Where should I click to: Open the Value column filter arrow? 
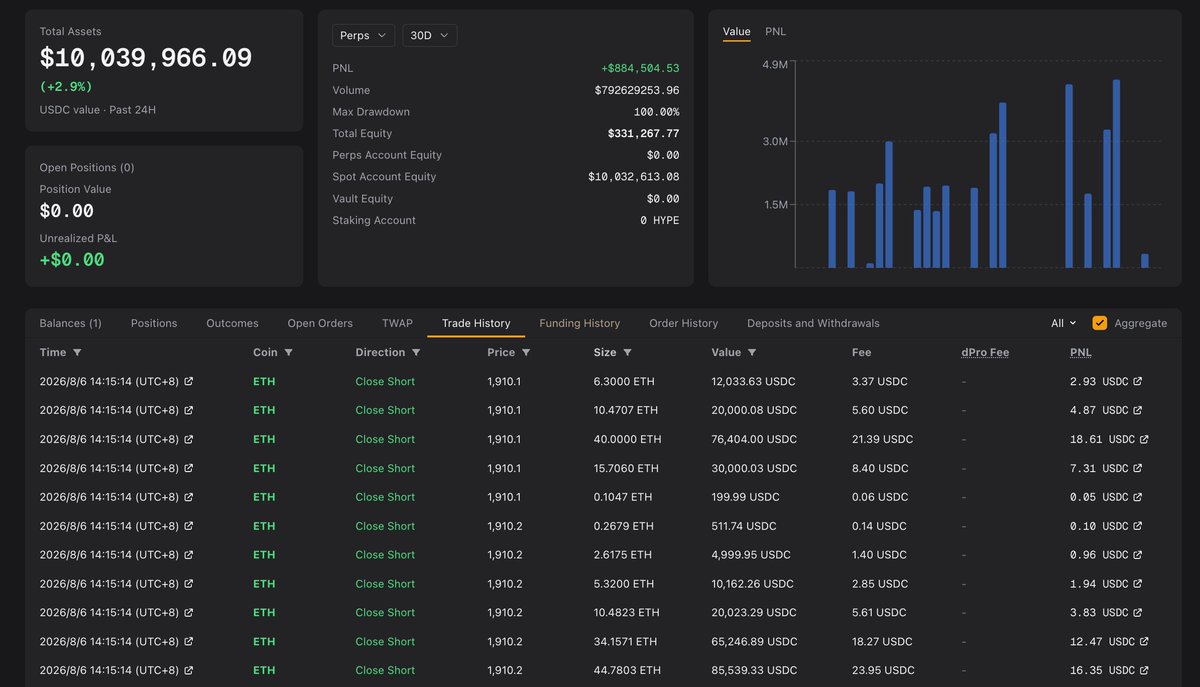752,352
